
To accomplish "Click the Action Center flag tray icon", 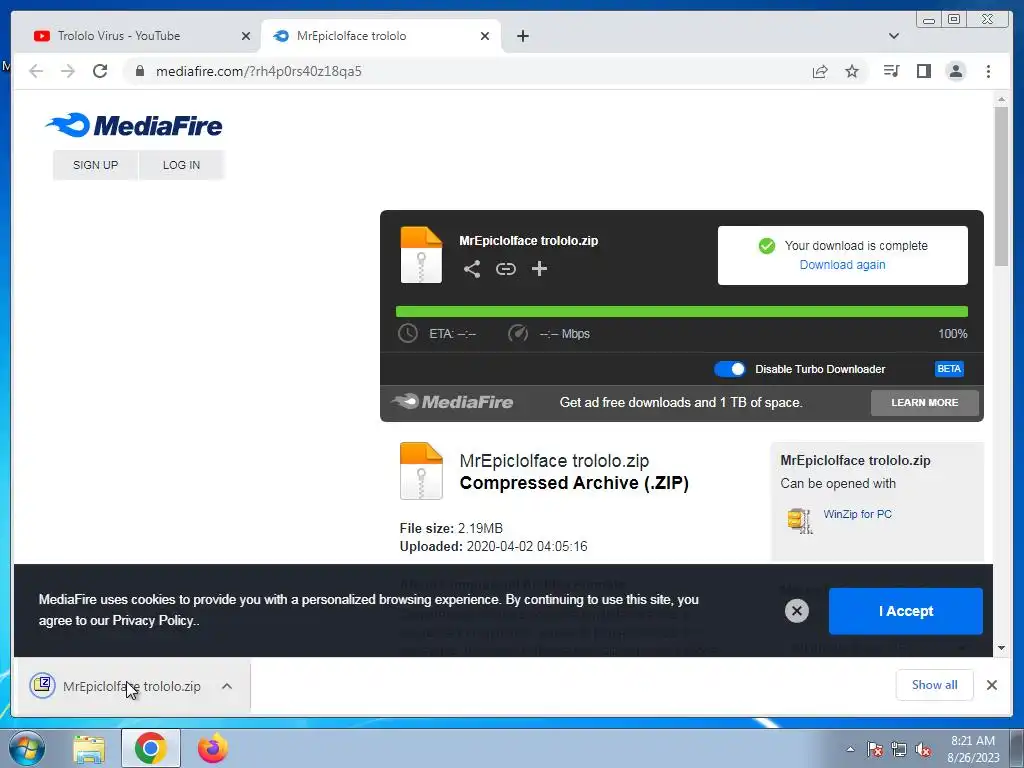I will tap(874, 750).
